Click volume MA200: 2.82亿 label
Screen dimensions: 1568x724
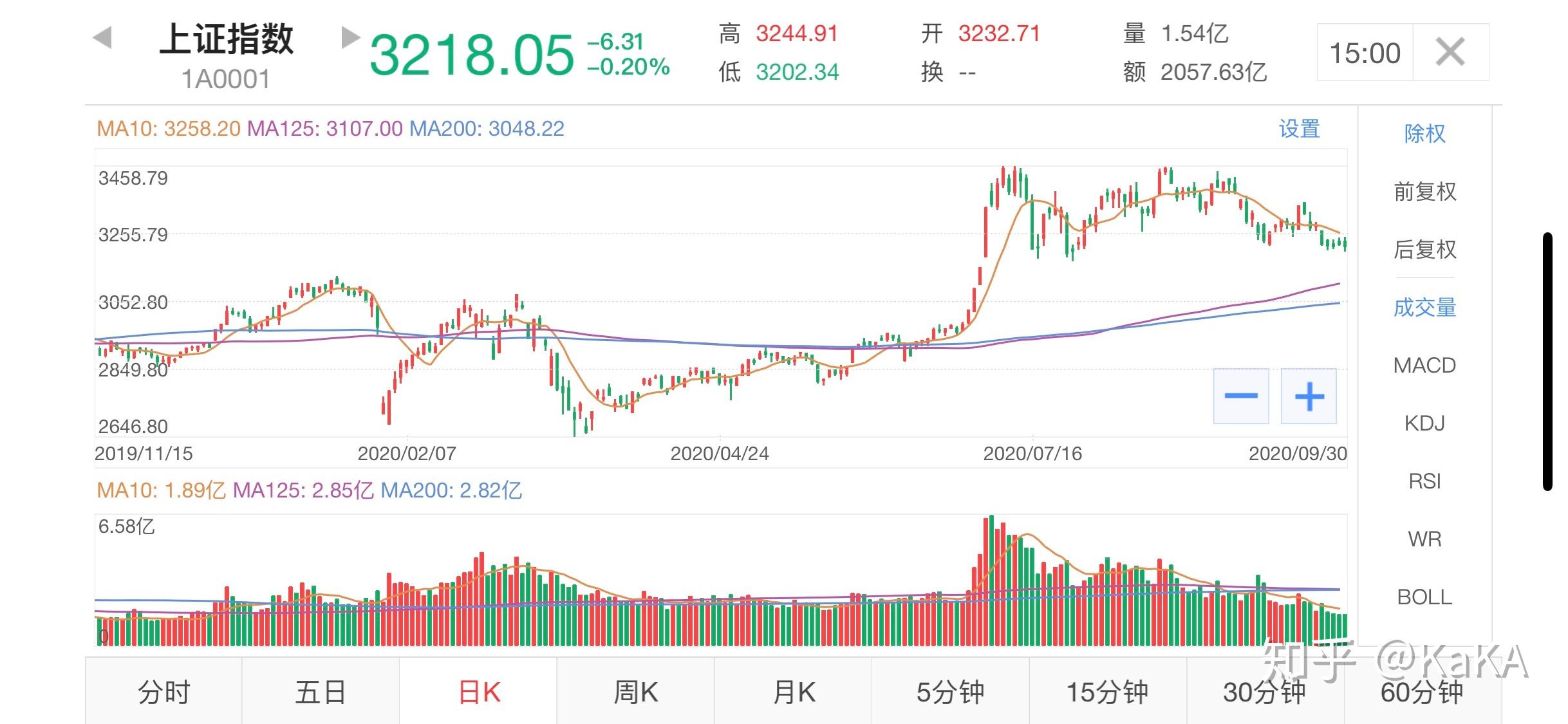451,490
